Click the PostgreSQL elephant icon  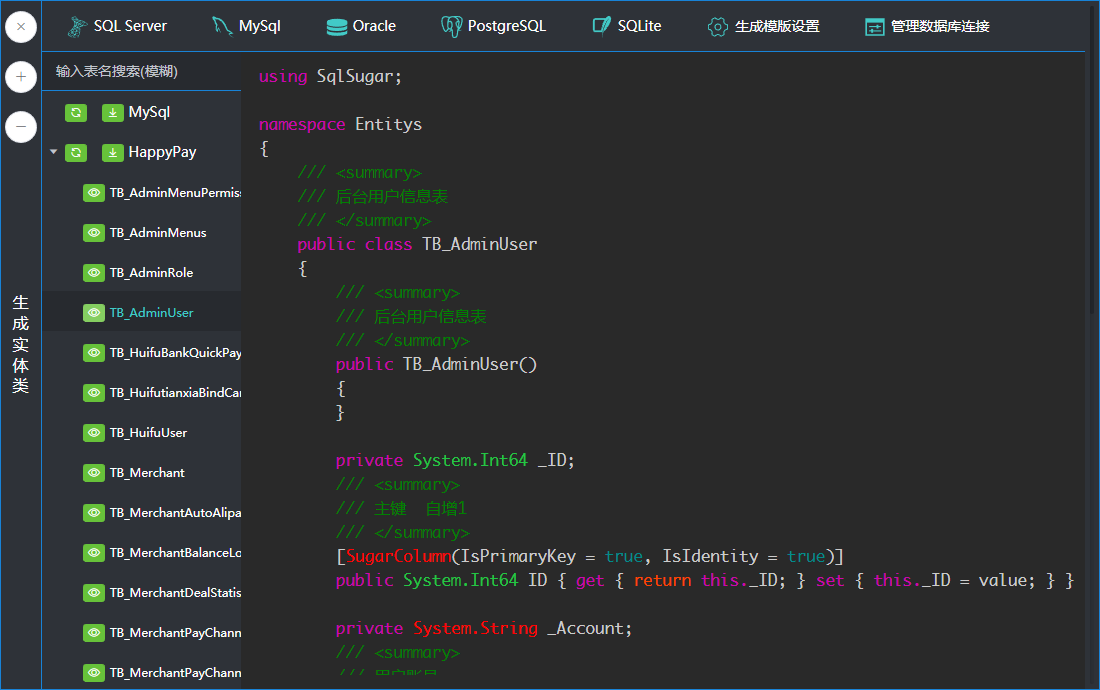(x=451, y=27)
